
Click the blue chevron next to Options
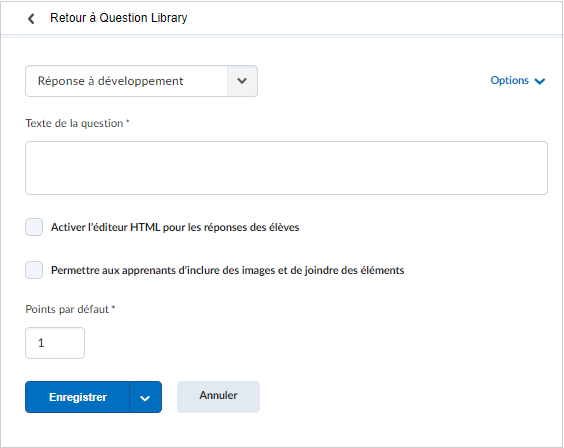click(540, 81)
